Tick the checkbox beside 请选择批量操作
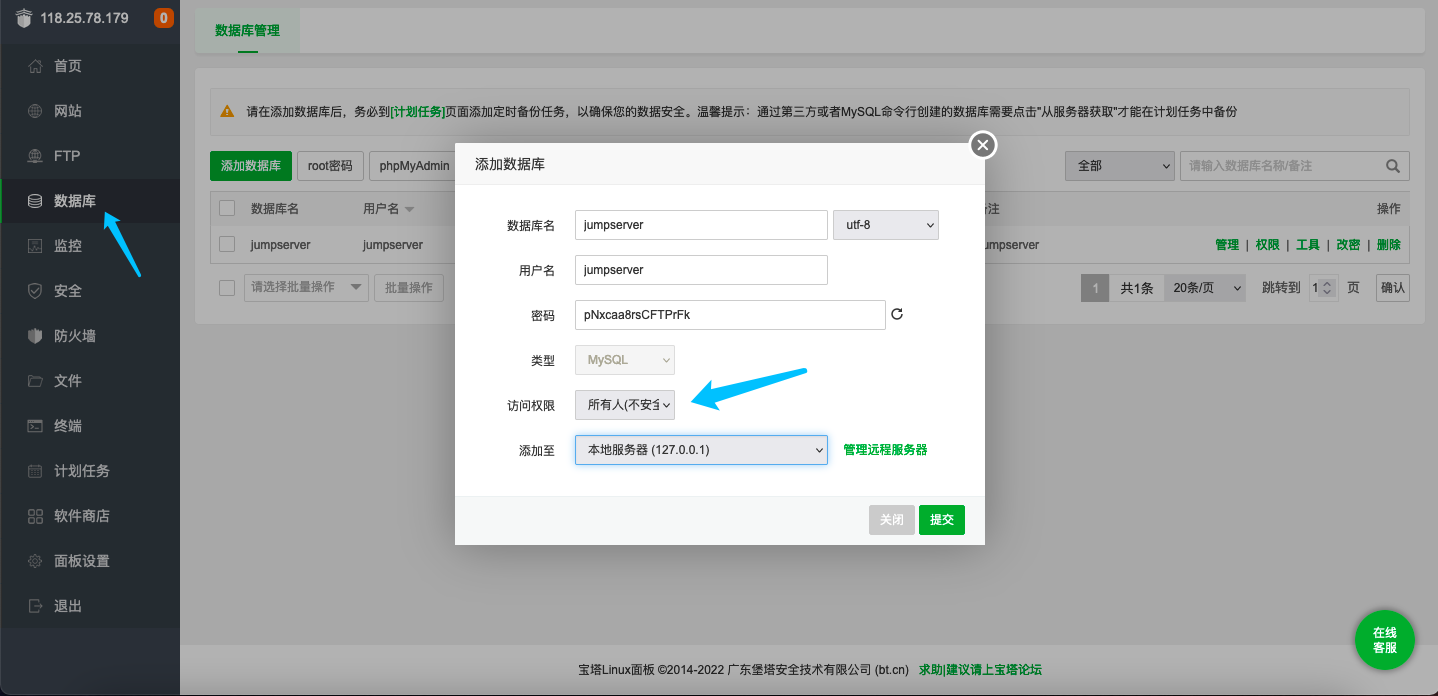This screenshot has width=1438, height=696. 227,287
